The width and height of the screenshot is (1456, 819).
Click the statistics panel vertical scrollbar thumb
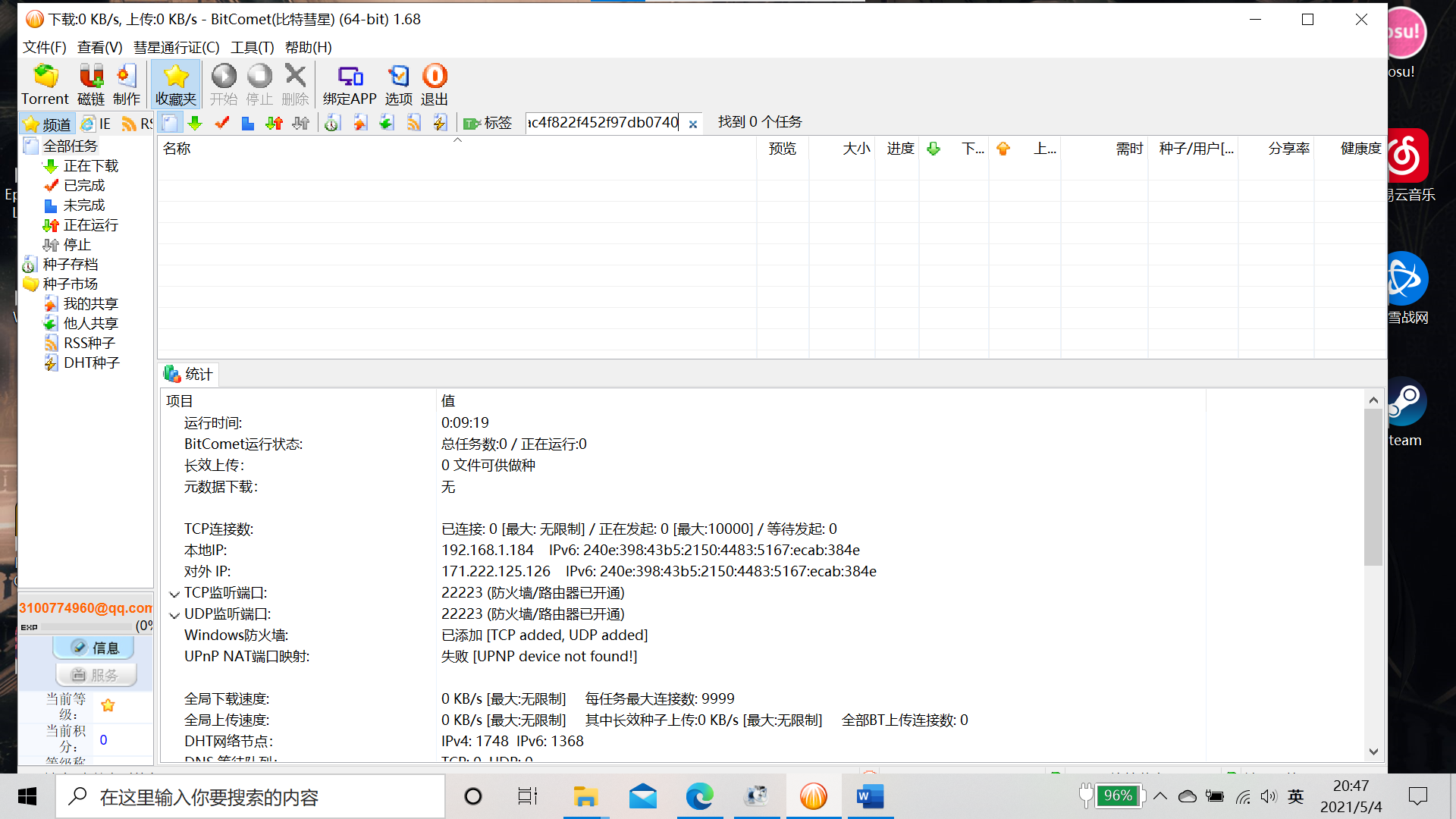[1373, 485]
